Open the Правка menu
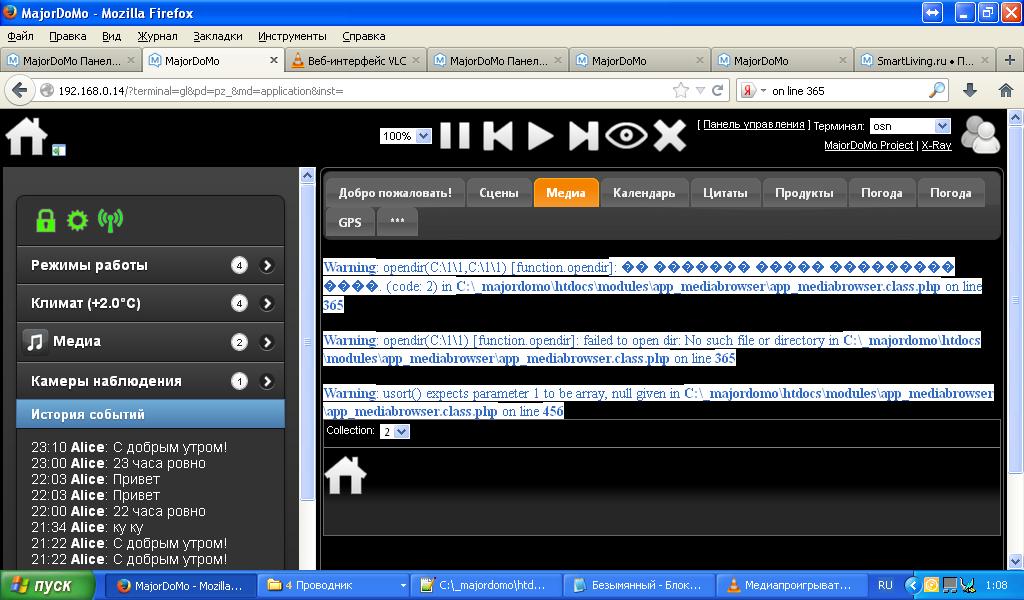 point(68,36)
